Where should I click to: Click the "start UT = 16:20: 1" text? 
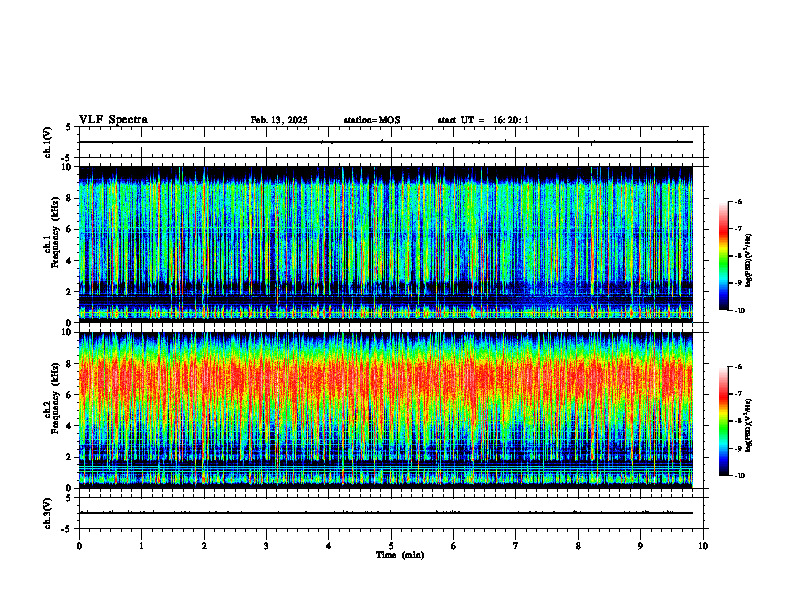[x=483, y=120]
